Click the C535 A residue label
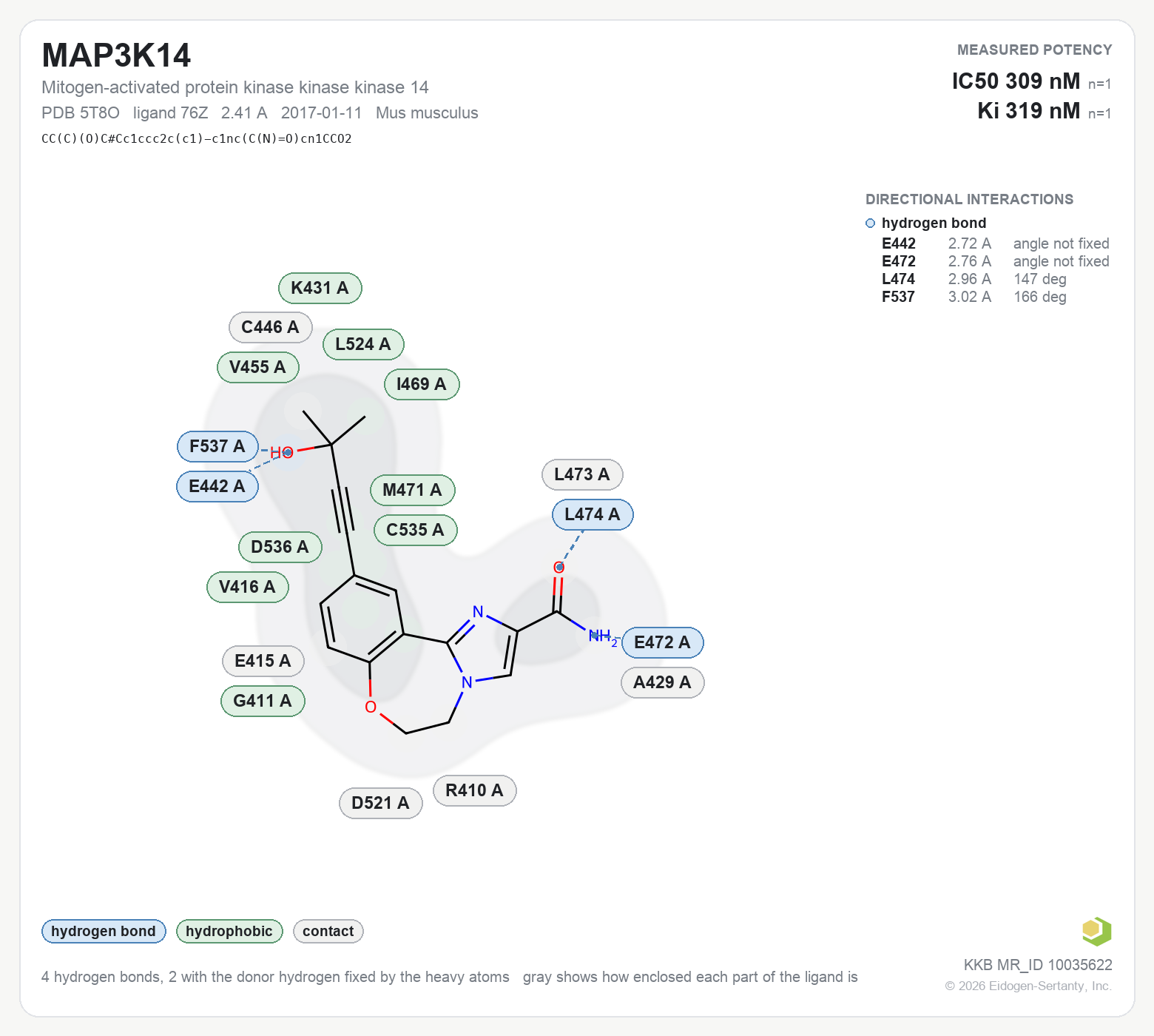 tap(415, 530)
